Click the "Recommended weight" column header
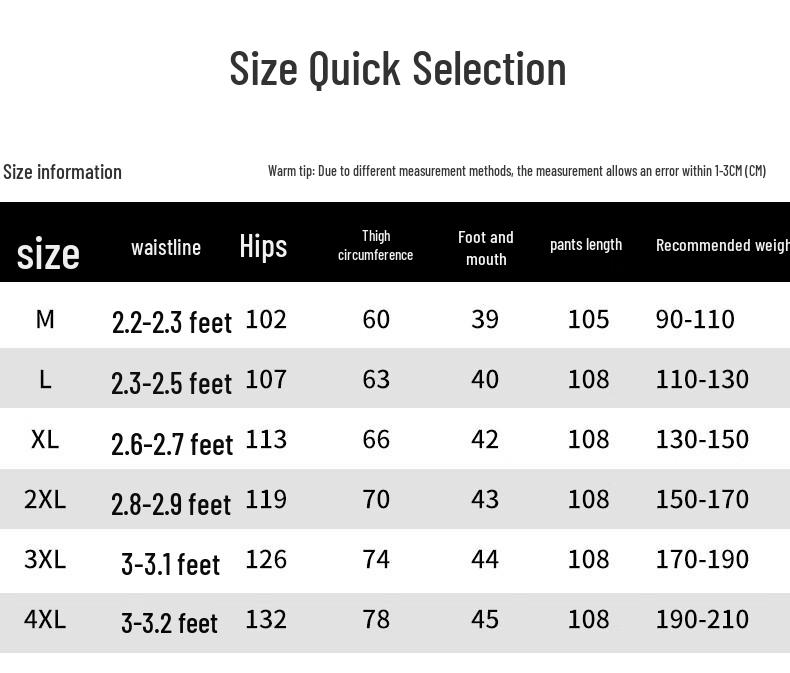Viewport: 790px width, 673px height. coord(722,246)
